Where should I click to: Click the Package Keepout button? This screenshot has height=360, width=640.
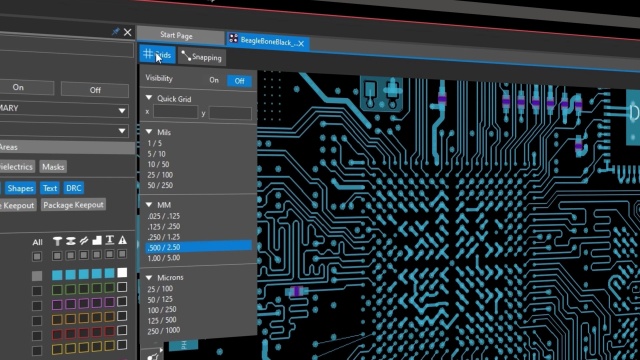(x=73, y=204)
